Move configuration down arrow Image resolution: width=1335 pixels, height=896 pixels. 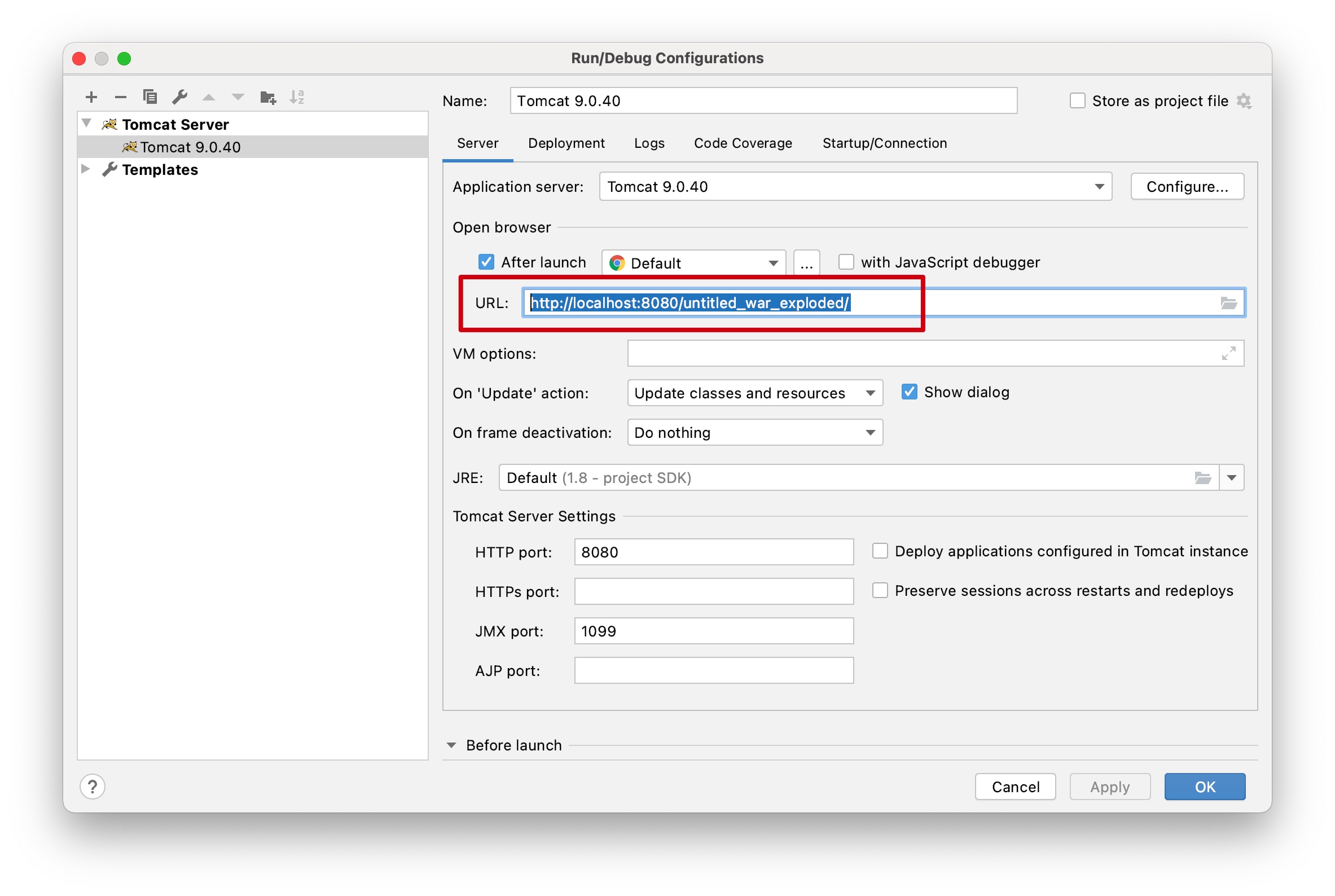tap(238, 97)
